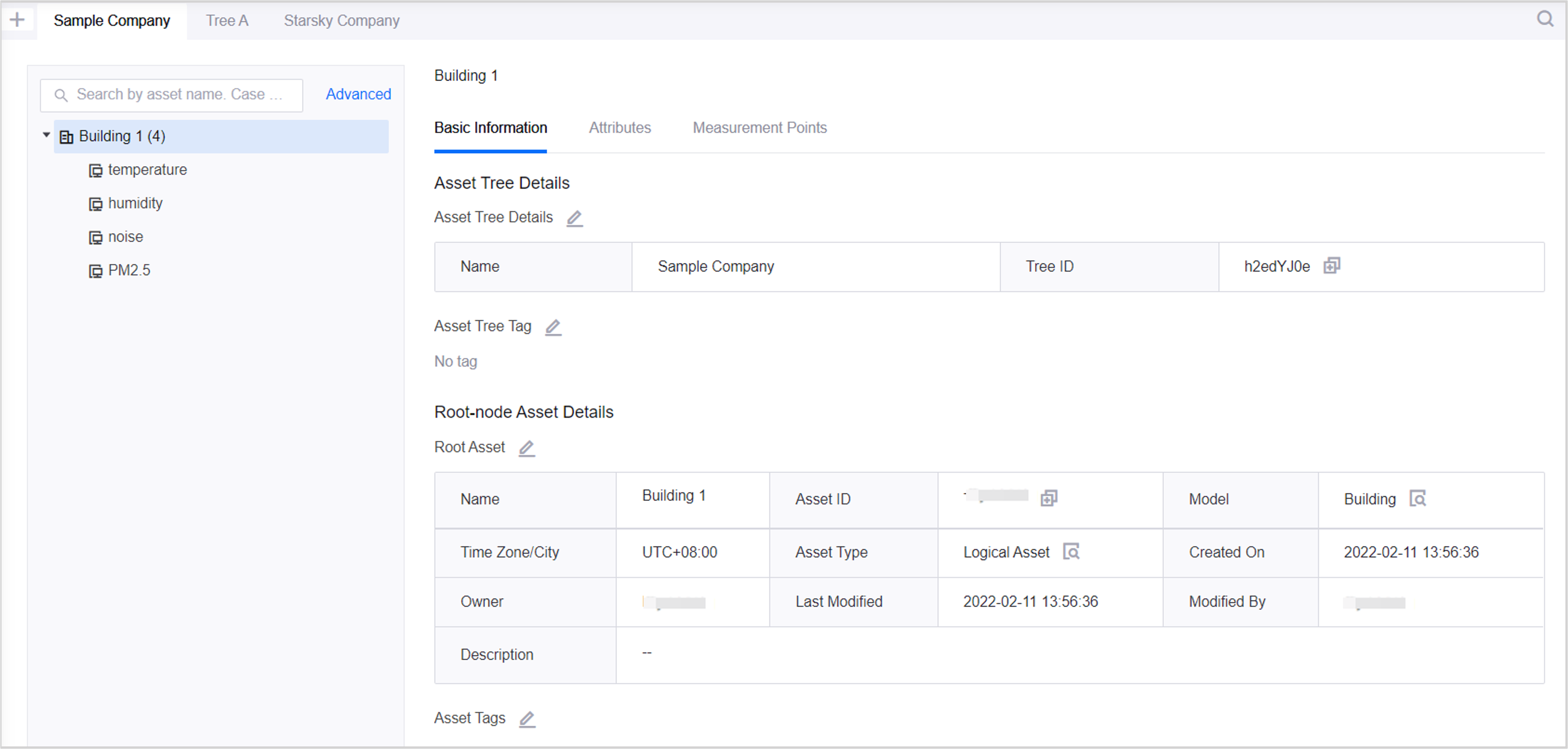Image resolution: width=1568 pixels, height=749 pixels.
Task: Open the Logical Asset type lookup icon
Action: point(1071,552)
